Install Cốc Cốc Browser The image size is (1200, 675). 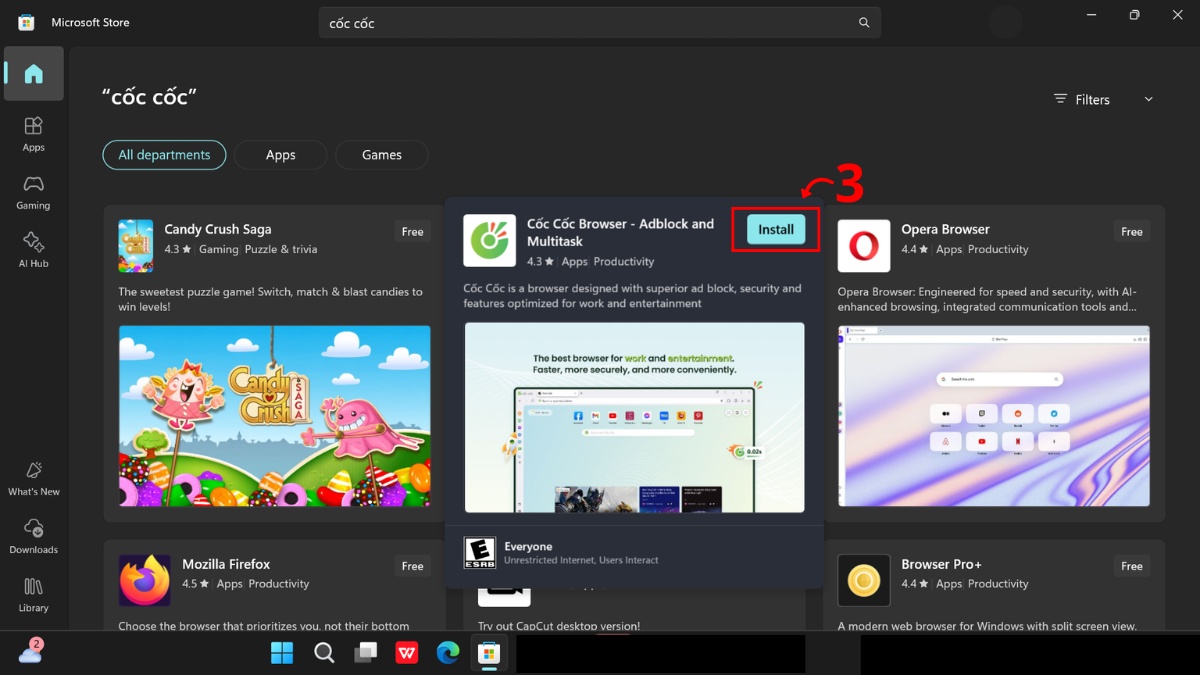775,230
